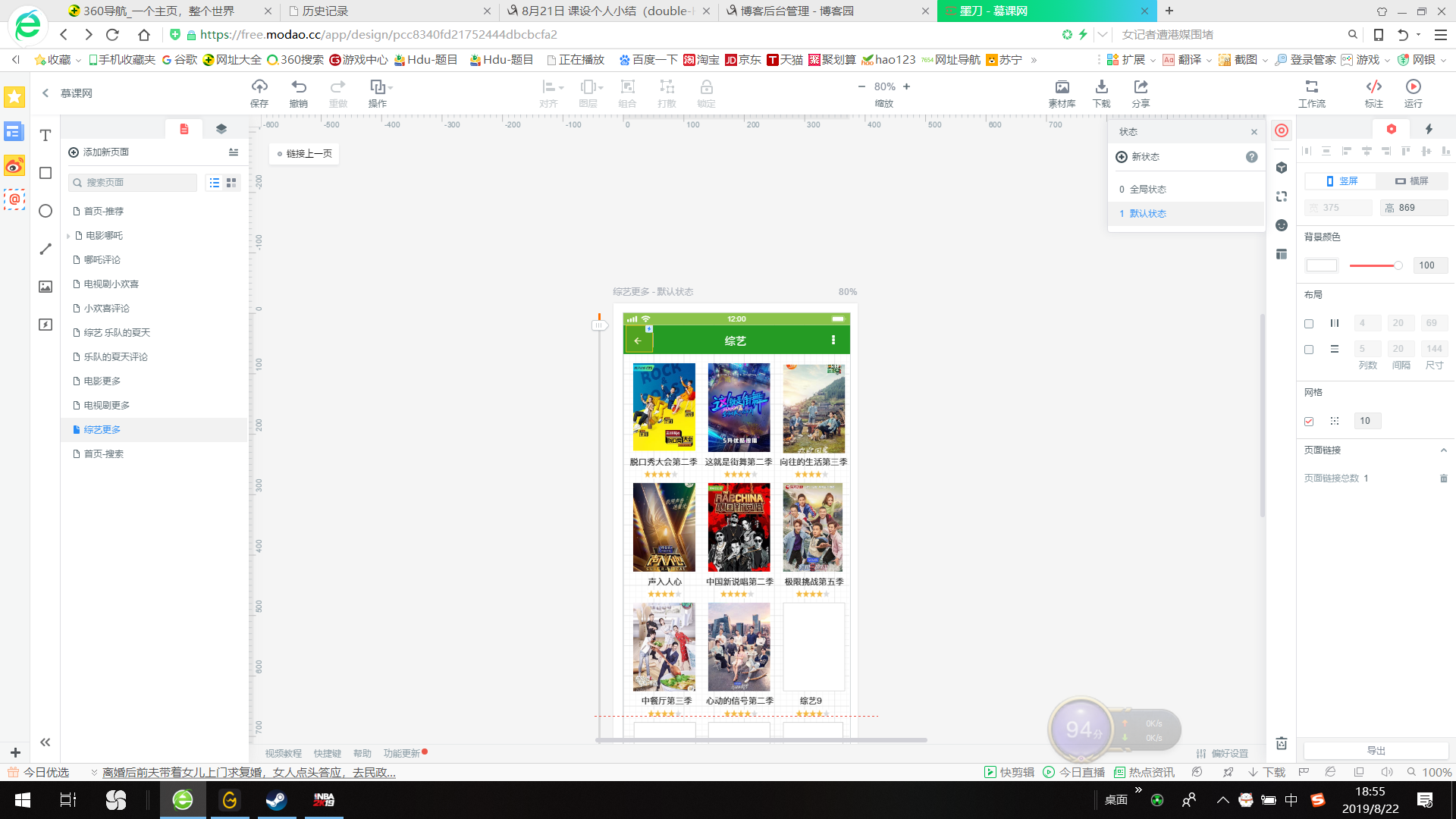Click the Undo (撤销) arrow icon

(x=299, y=86)
